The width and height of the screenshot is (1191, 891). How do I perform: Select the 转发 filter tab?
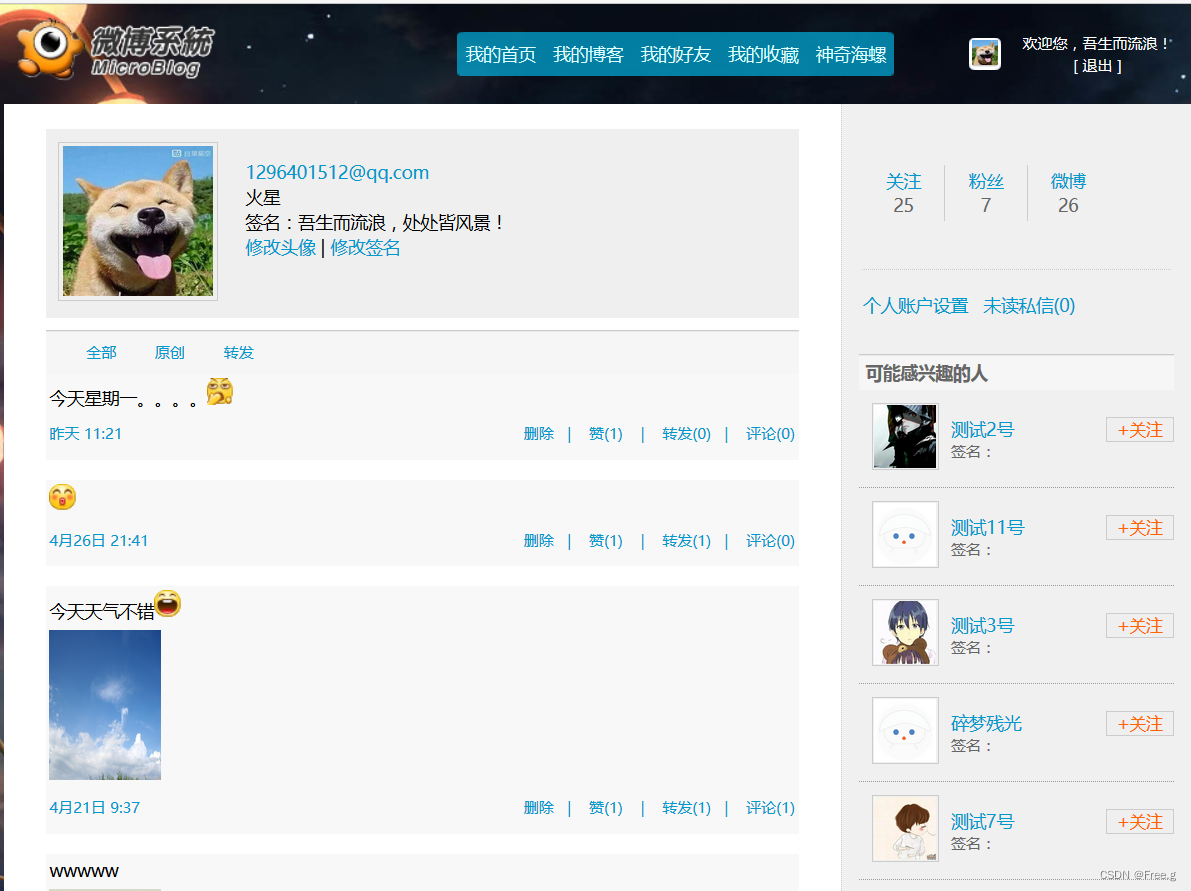point(239,352)
